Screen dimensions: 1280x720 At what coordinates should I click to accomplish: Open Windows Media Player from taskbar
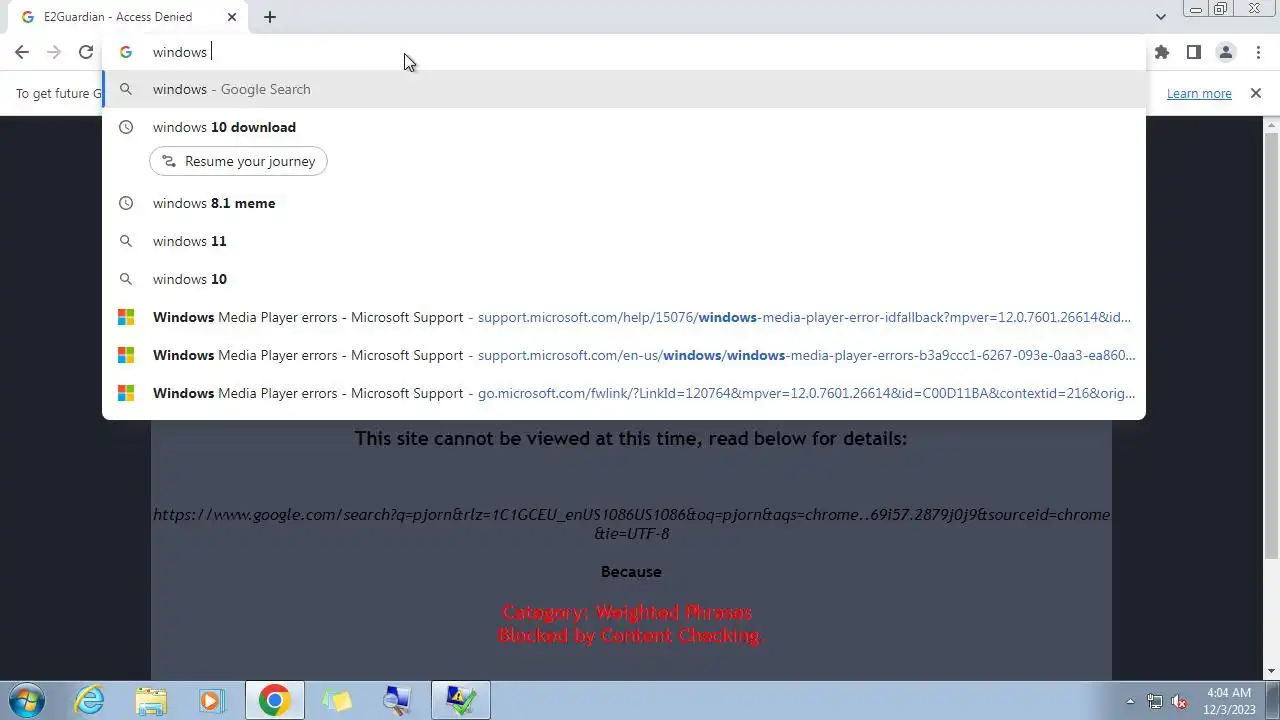[211, 700]
